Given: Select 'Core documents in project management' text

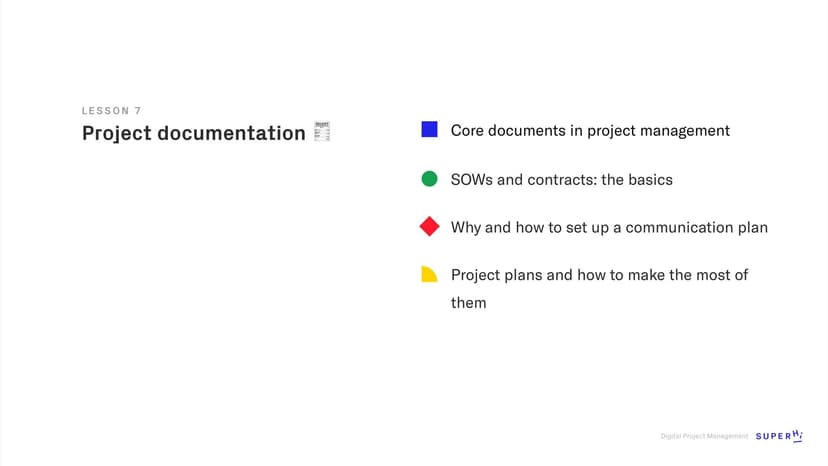Looking at the screenshot, I should (x=590, y=131).
